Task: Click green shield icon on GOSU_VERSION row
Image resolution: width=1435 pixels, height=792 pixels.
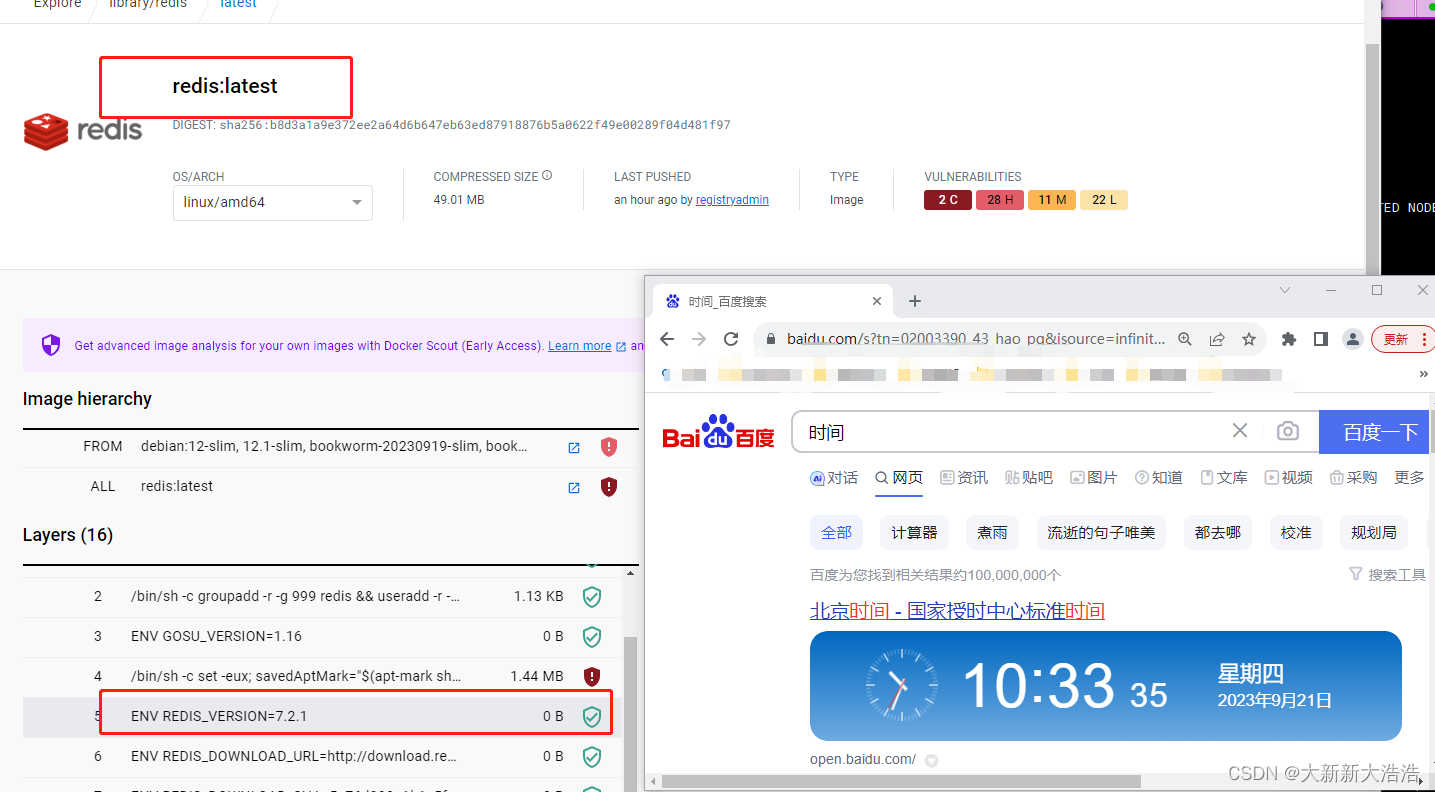Action: (592, 637)
